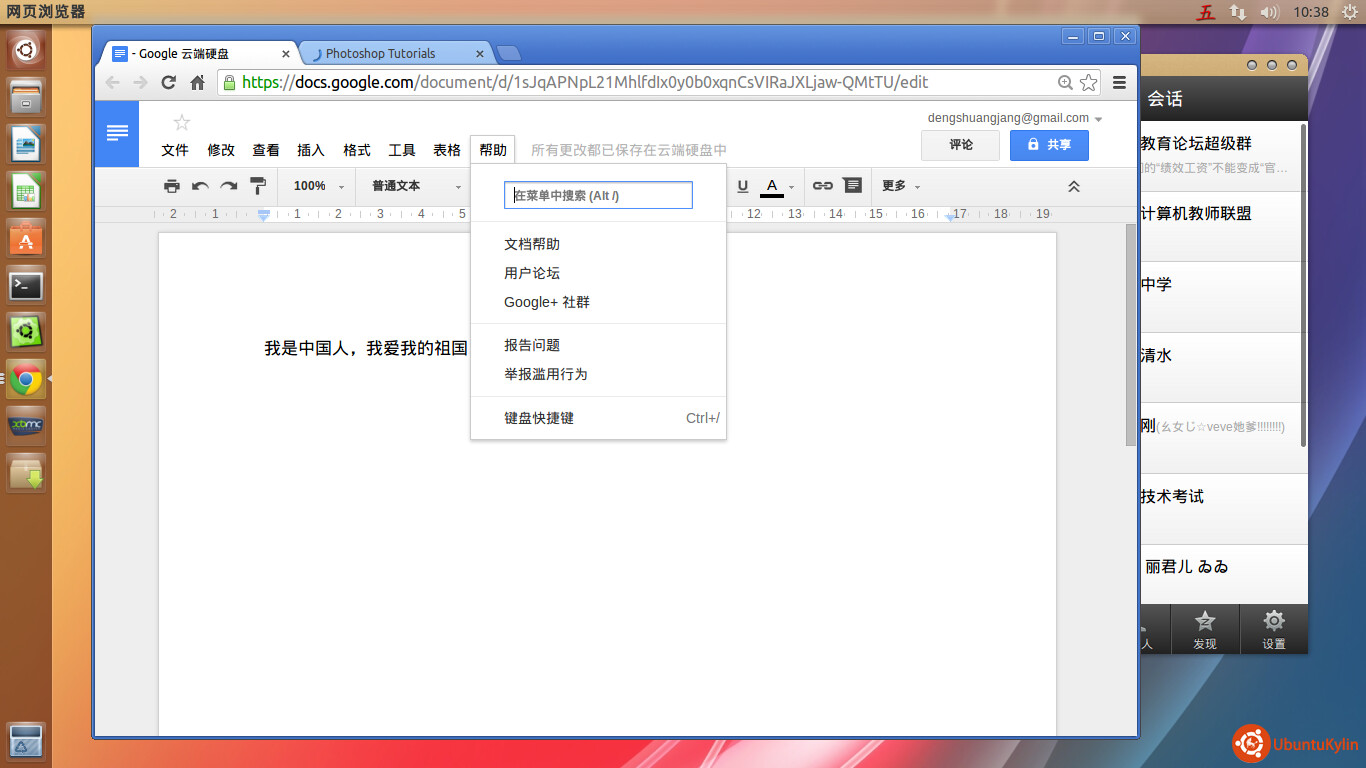This screenshot has height=768, width=1366.
Task: Collapse the toolbar with double chevron
Action: coord(1074,186)
